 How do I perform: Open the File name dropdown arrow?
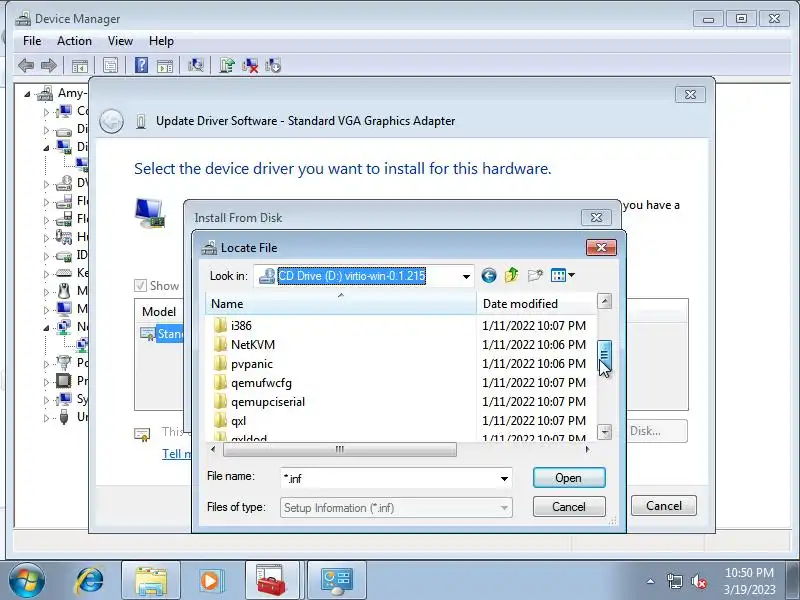pos(504,478)
